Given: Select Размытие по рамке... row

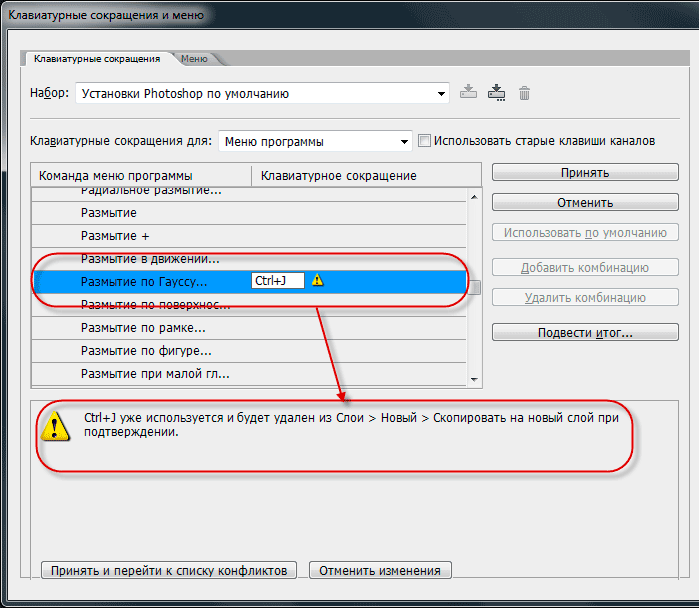Looking at the screenshot, I should tap(249, 328).
